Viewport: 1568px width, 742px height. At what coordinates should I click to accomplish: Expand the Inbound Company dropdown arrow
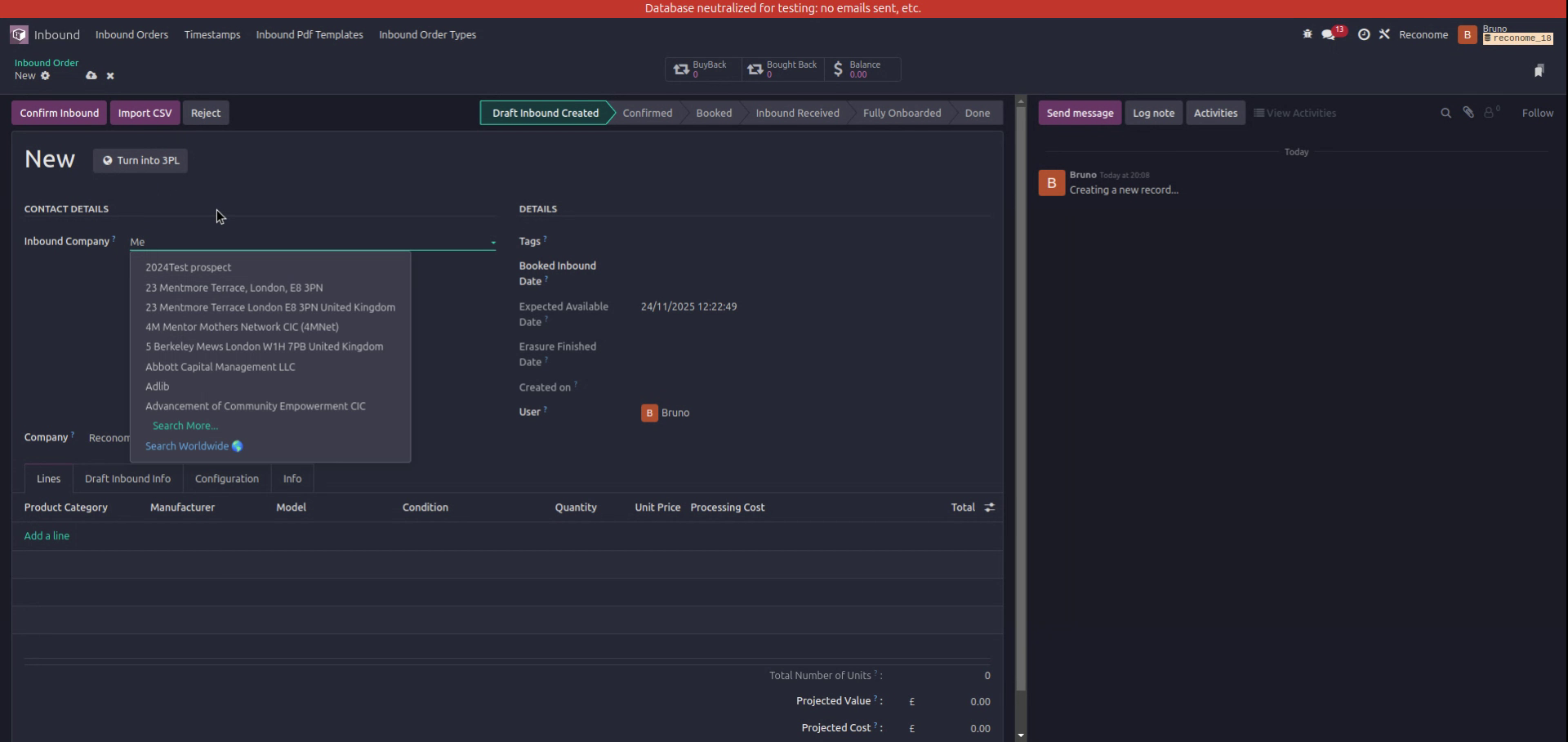[x=492, y=243]
